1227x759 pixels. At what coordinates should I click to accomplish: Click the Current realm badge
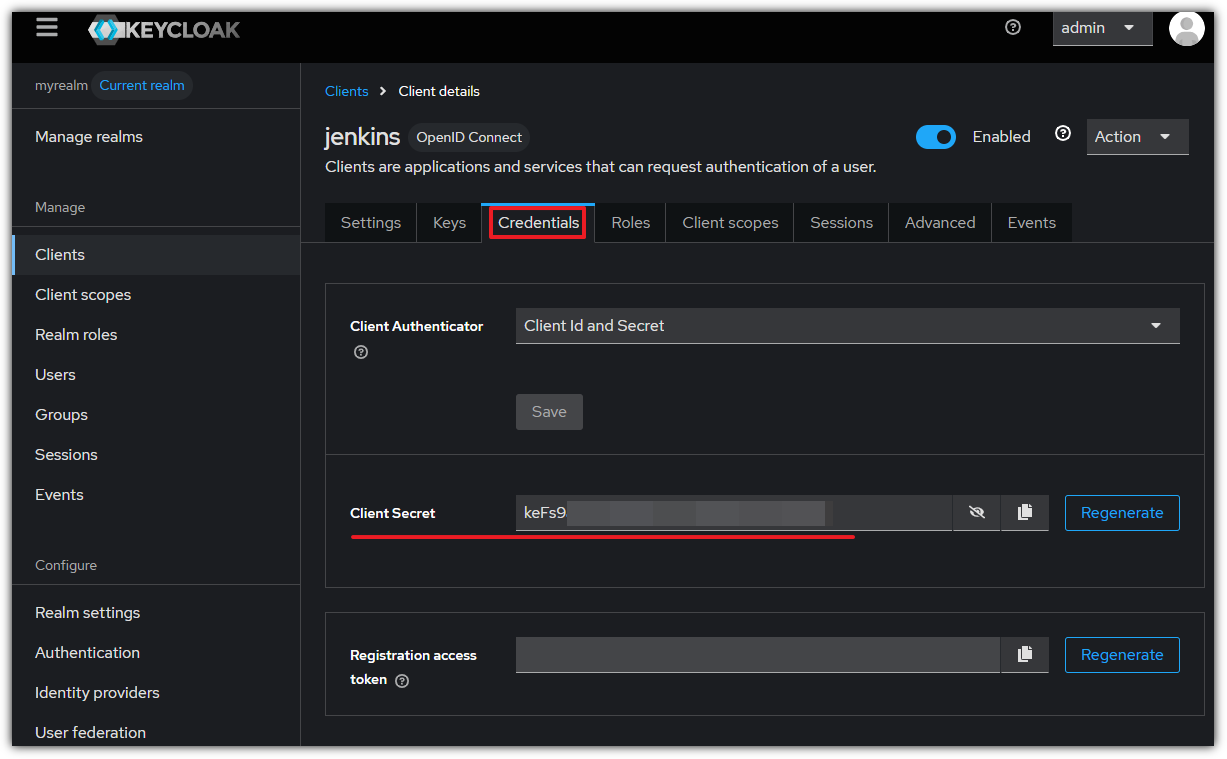pyautogui.click(x=142, y=85)
